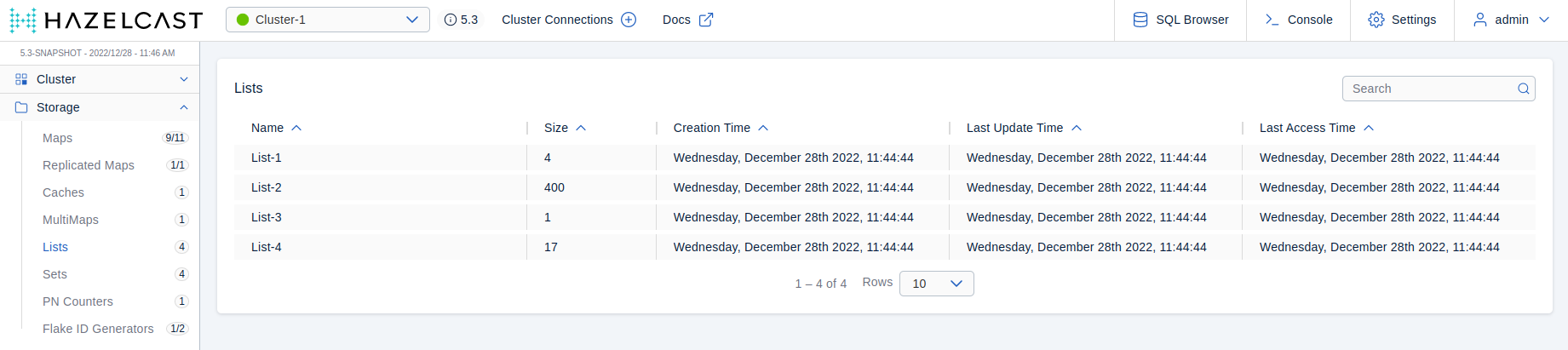Click the Hazelcast logo icon
Viewport: 1568px width, 350px height.
coord(23,20)
